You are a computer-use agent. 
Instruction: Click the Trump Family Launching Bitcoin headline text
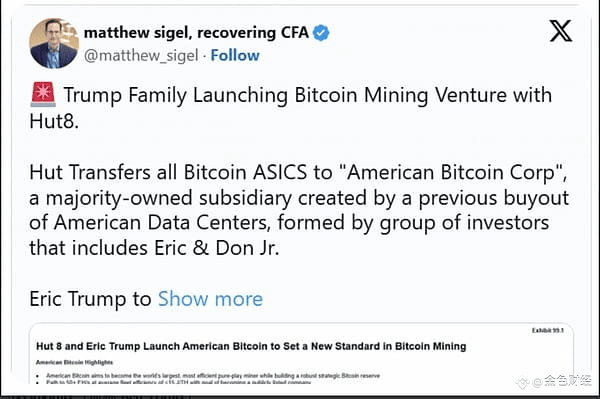[308, 95]
